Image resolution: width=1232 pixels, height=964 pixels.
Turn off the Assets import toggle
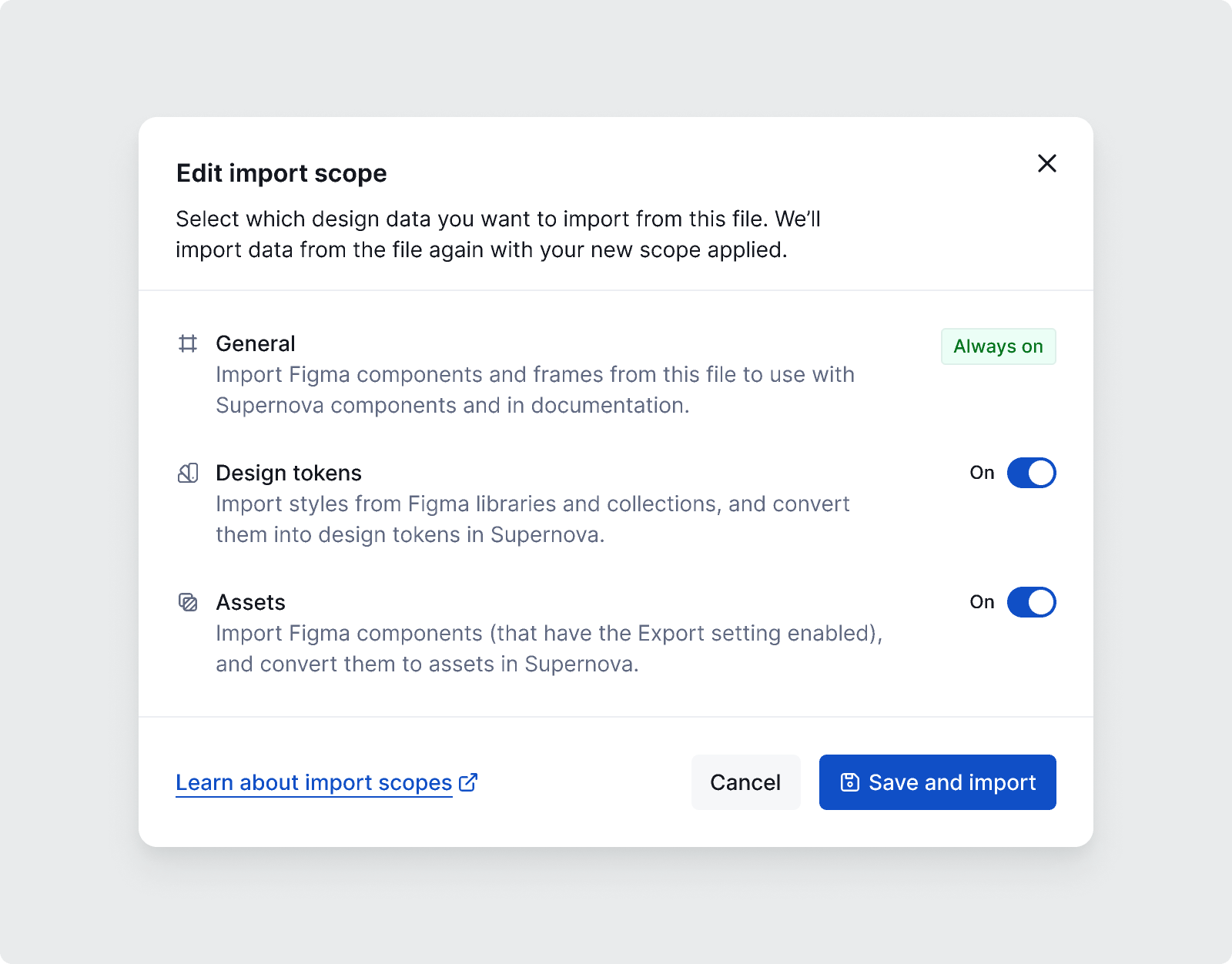[1032, 602]
